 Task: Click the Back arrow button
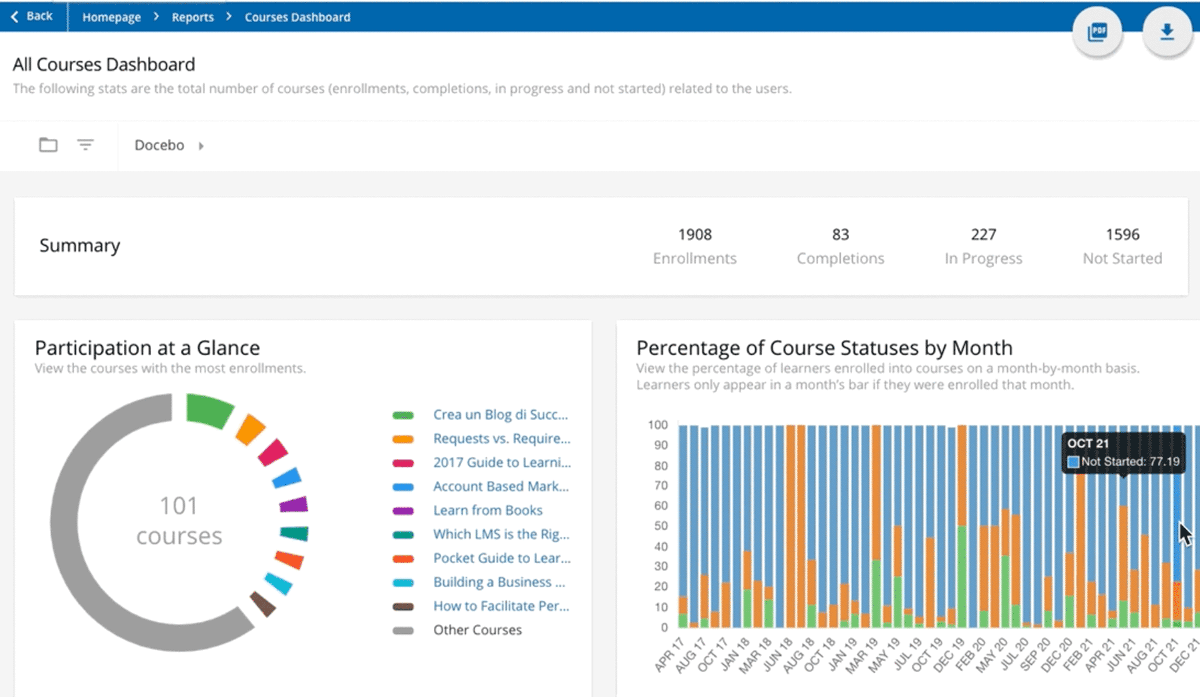32,16
